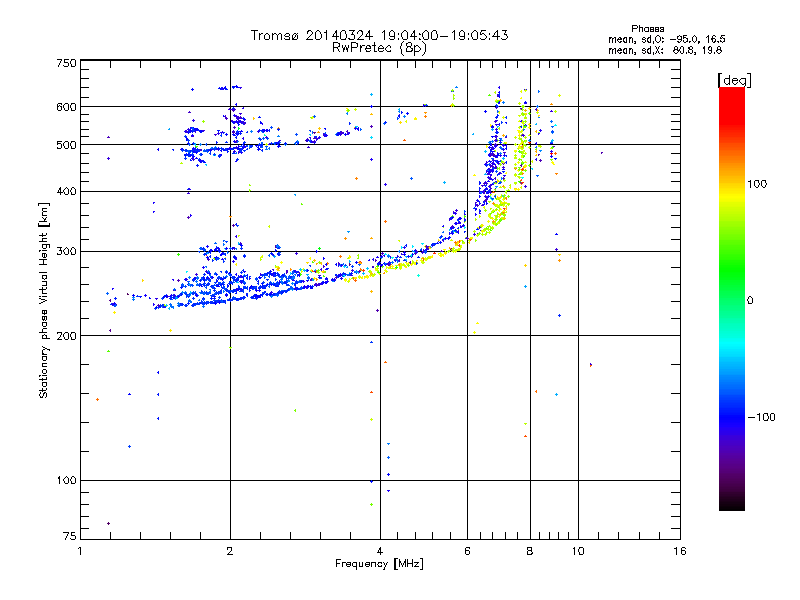Click the y-axis label '200'
This screenshot has height=600, width=800.
(x=66, y=336)
